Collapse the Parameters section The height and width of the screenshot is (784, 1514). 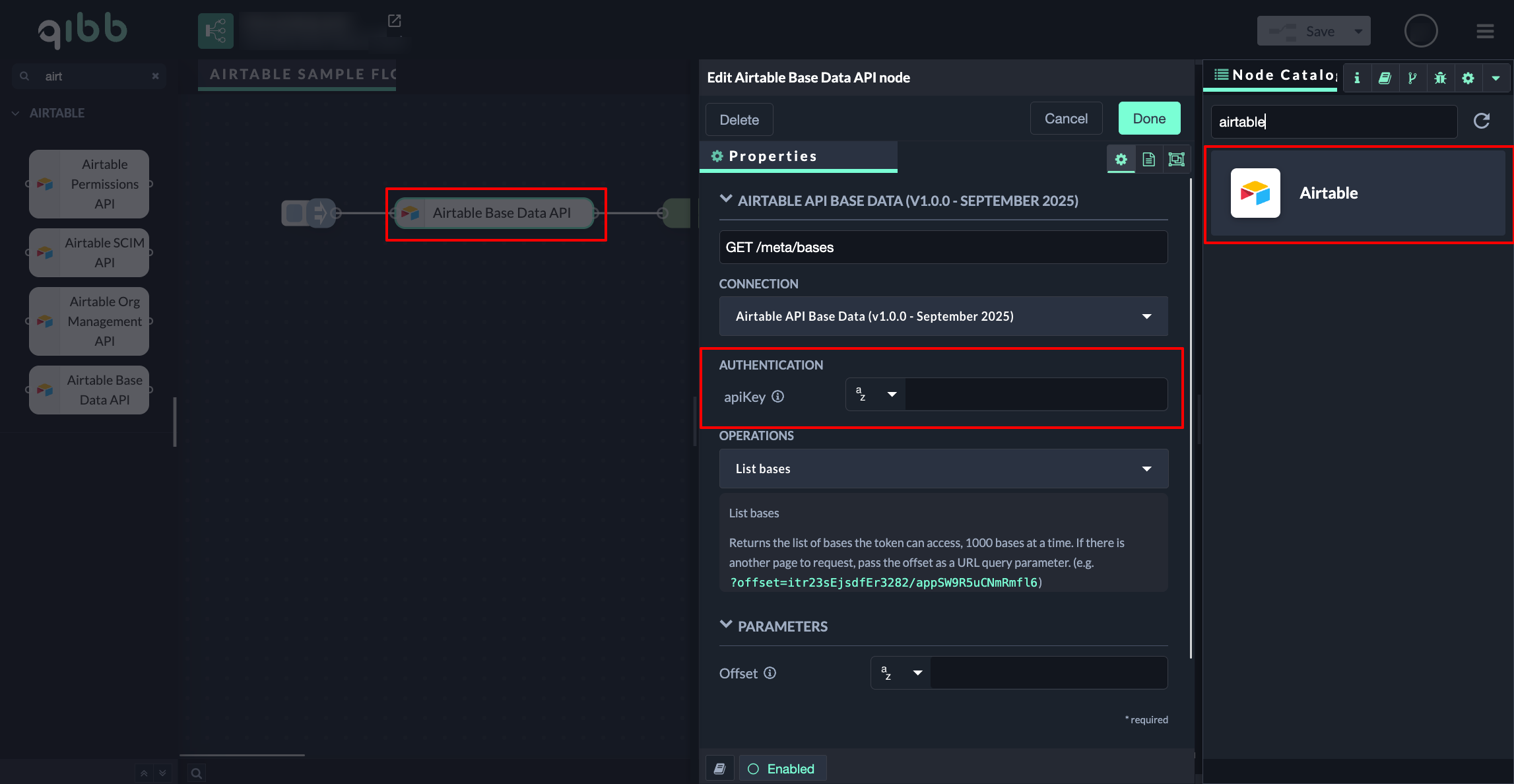coord(726,625)
